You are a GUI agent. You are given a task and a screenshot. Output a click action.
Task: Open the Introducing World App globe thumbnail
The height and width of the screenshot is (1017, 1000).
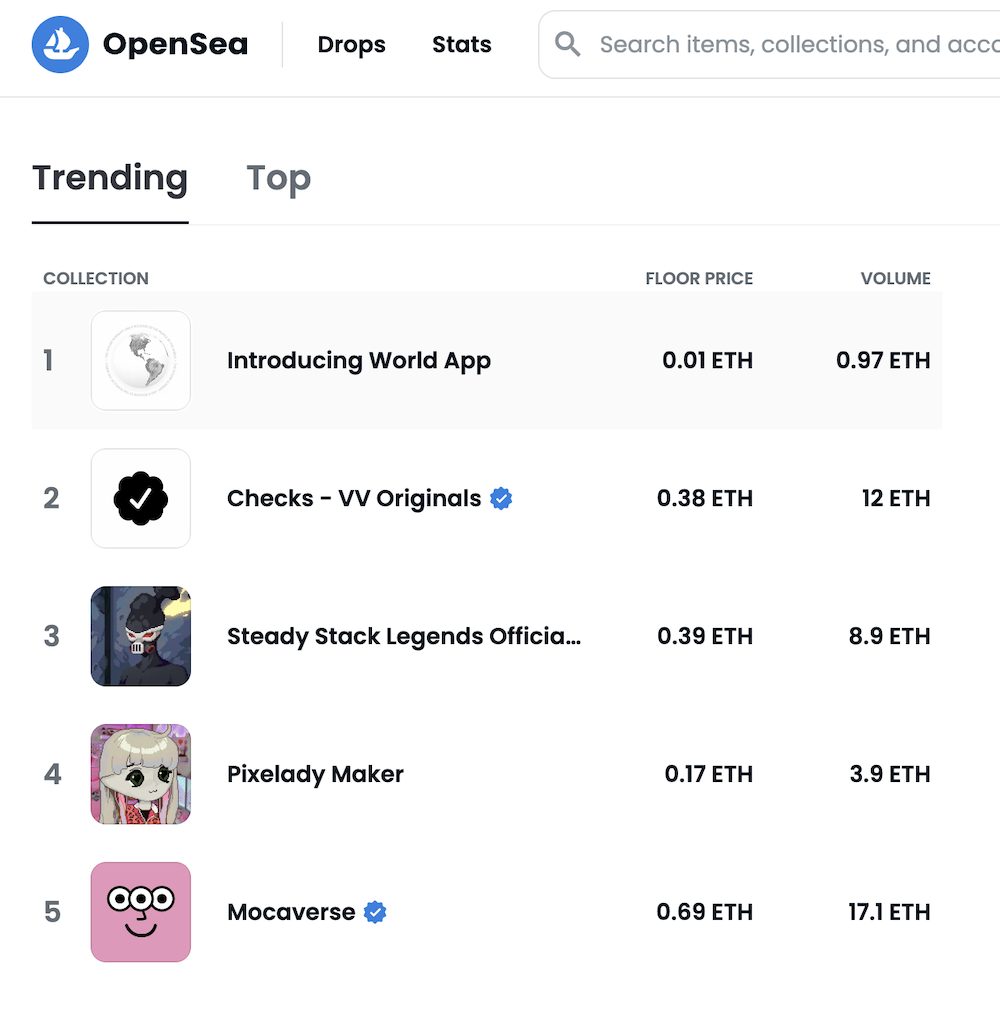click(x=141, y=360)
